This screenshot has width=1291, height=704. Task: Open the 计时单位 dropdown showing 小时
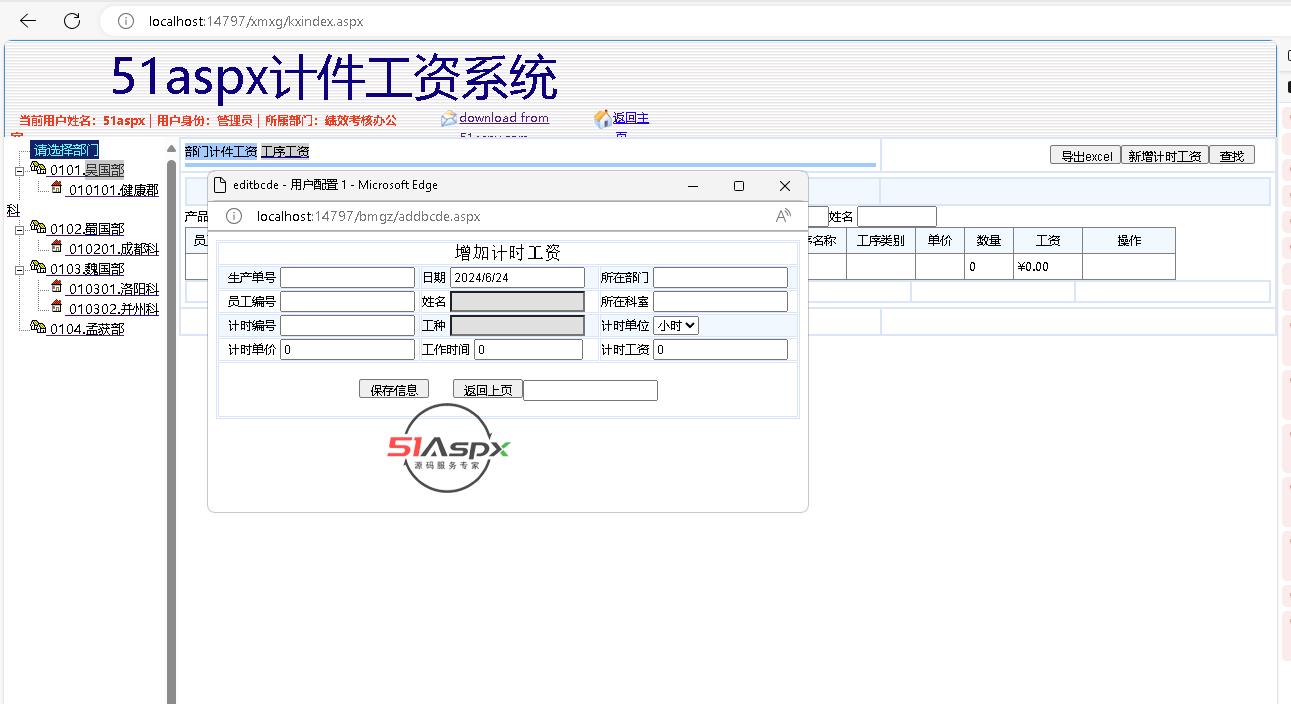676,325
